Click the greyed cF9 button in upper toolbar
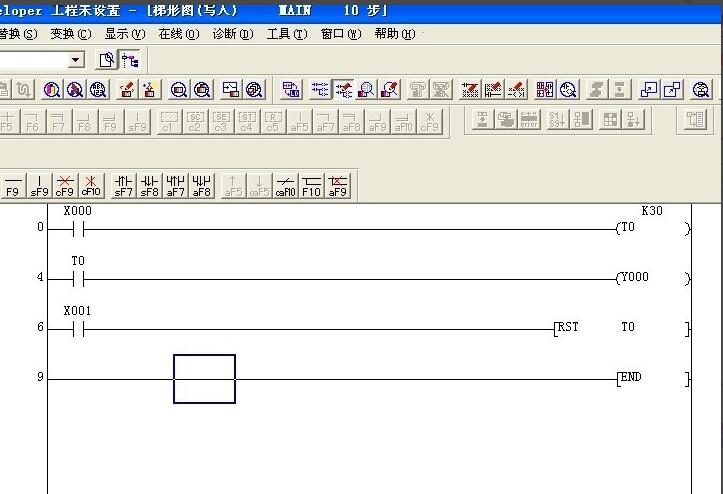 click(x=429, y=122)
